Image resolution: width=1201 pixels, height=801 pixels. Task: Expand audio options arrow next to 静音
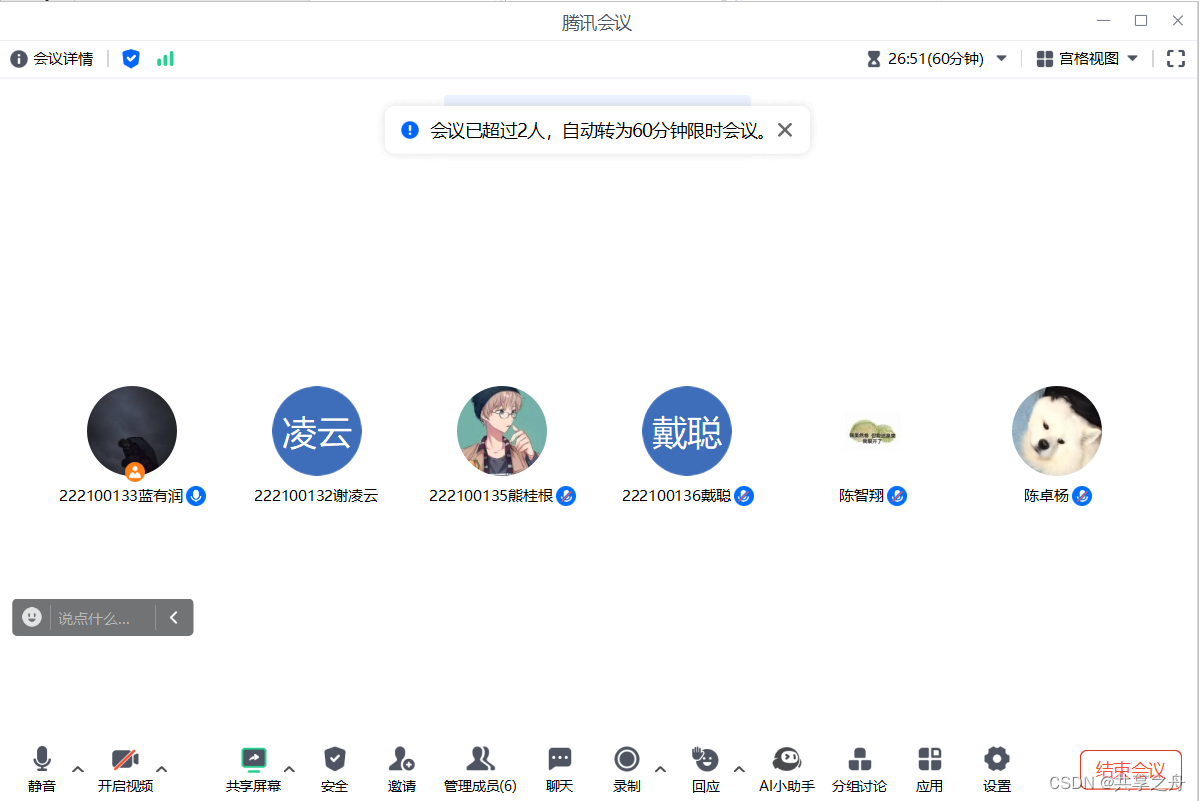[78, 769]
